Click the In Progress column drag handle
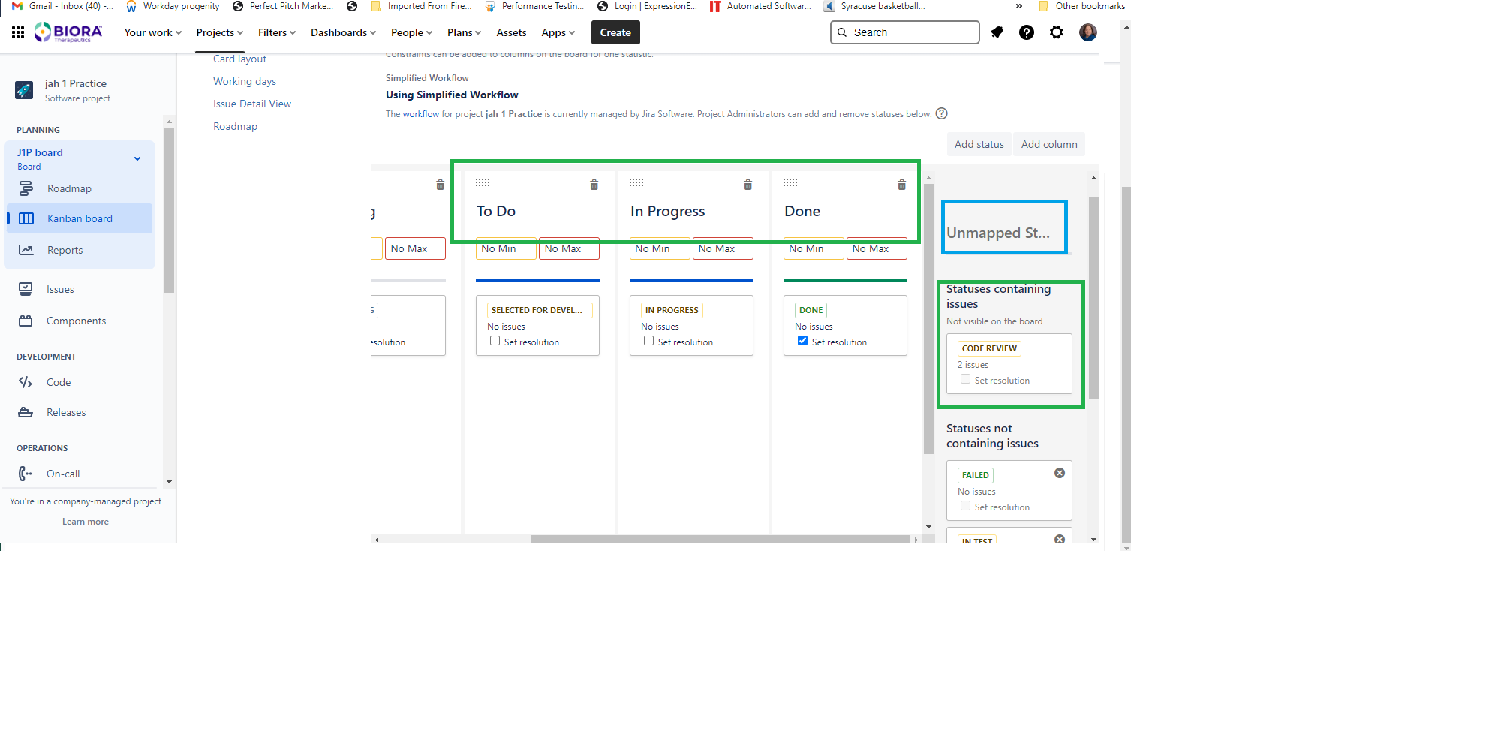 point(637,182)
